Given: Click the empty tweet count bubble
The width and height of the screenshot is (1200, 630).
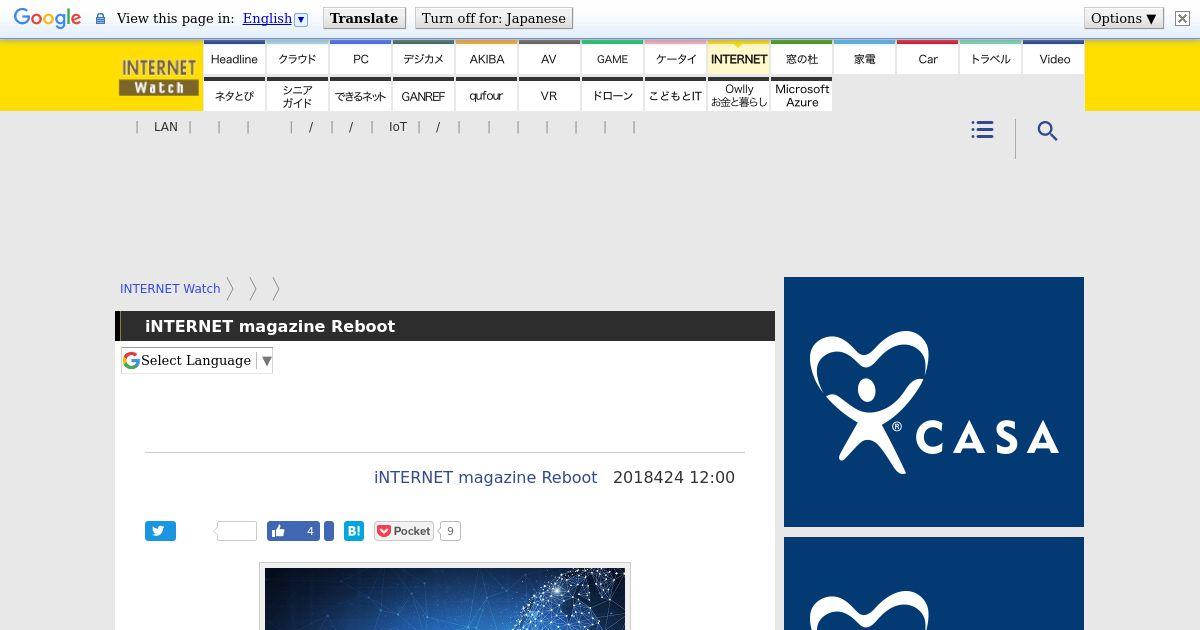Looking at the screenshot, I should point(237,531).
